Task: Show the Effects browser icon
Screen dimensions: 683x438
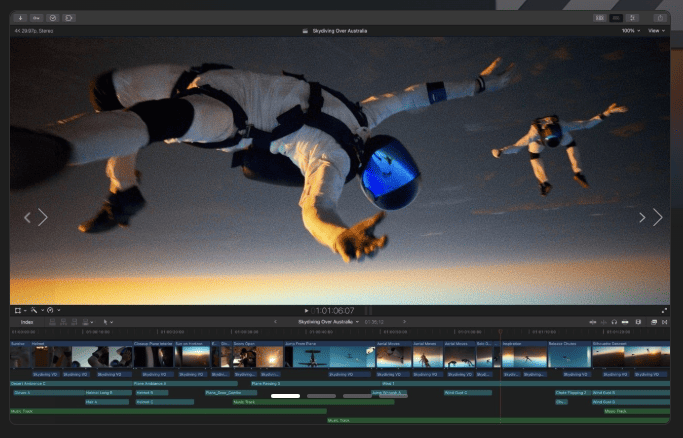Action: [x=653, y=322]
